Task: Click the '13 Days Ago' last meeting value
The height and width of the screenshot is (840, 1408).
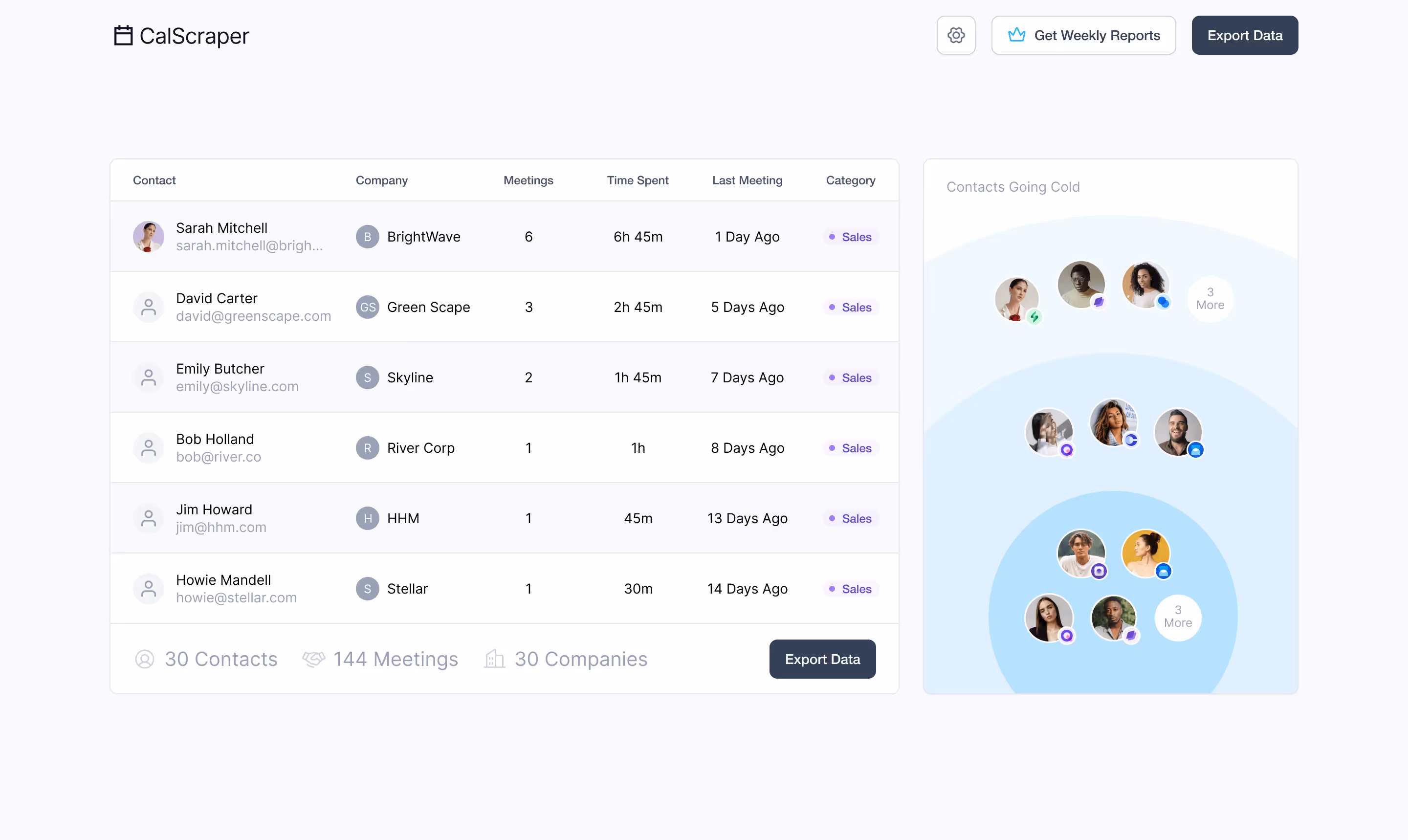Action: [x=747, y=518]
